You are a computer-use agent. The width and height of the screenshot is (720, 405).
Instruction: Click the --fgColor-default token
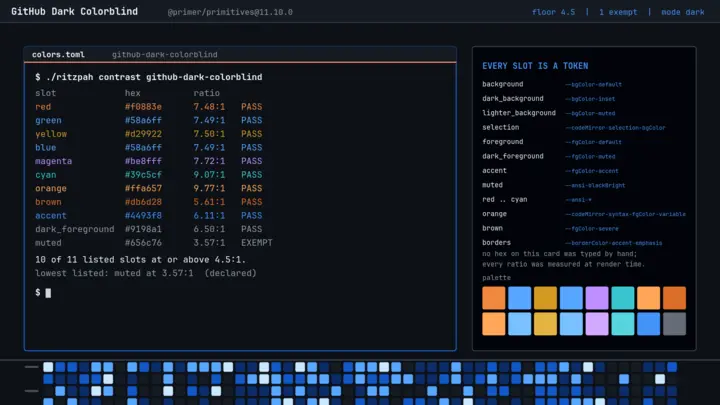[x=593, y=142]
